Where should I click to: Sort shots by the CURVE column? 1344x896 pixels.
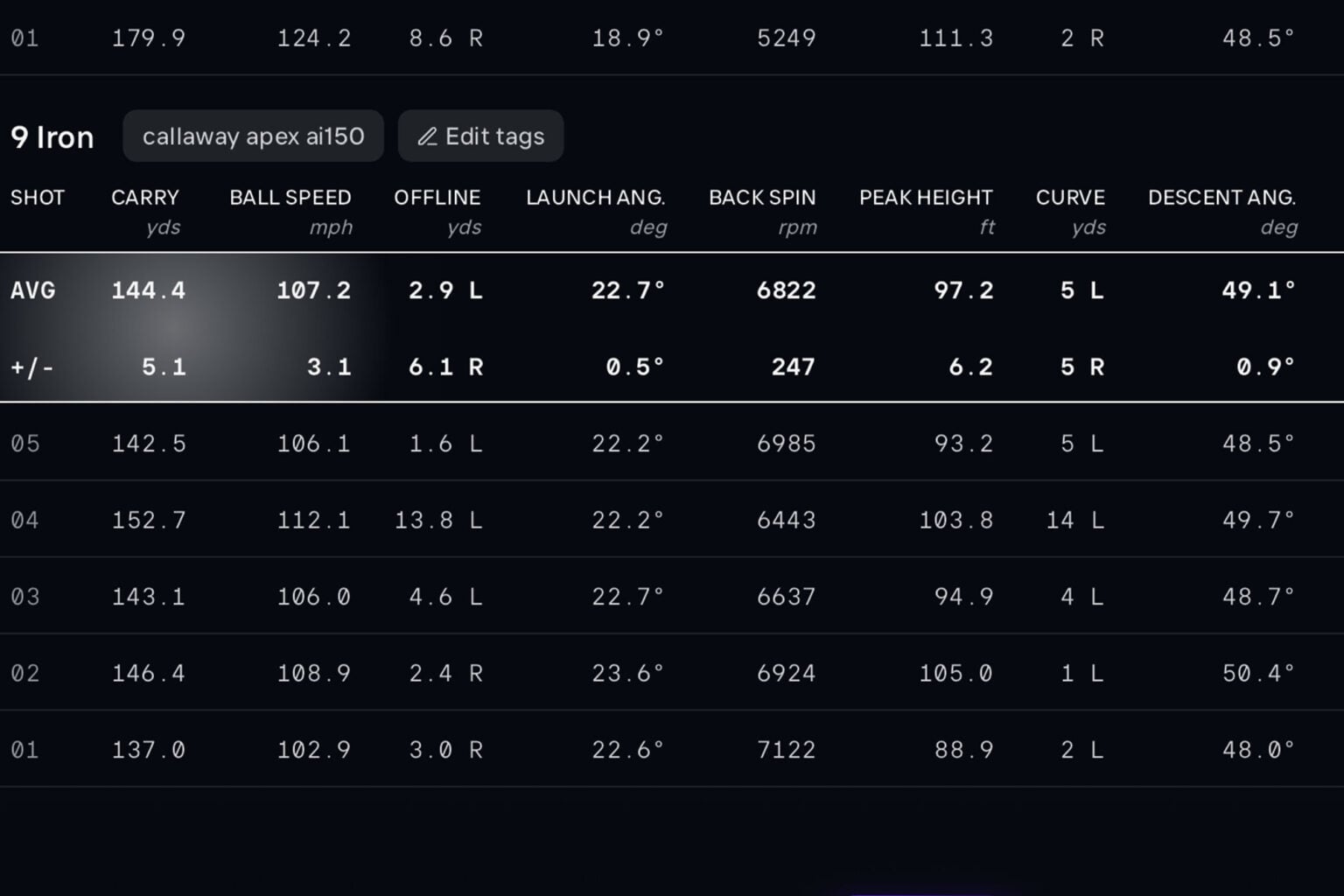click(1070, 198)
